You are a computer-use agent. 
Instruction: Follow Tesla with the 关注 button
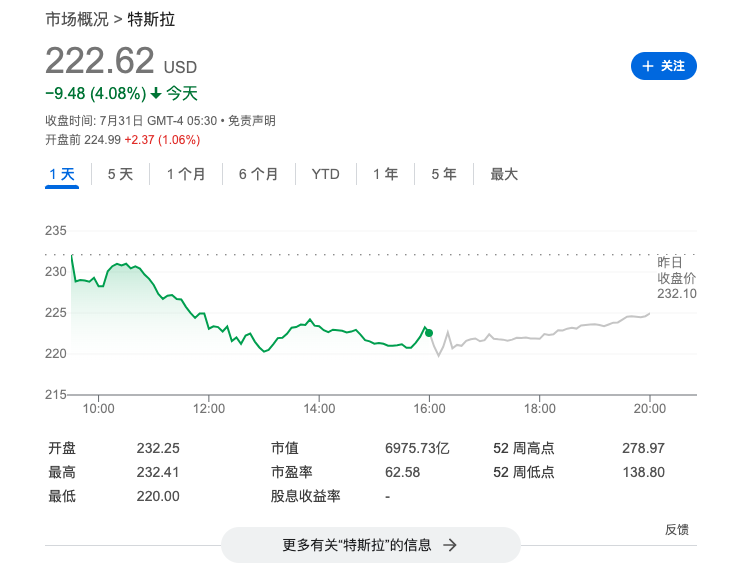pos(664,66)
